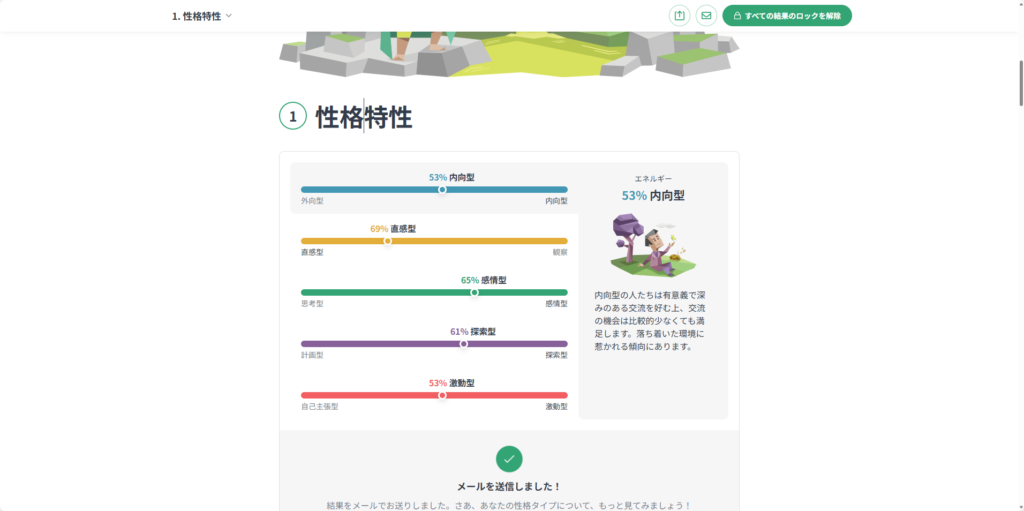Click the 61% 探索型 label

[x=473, y=331]
